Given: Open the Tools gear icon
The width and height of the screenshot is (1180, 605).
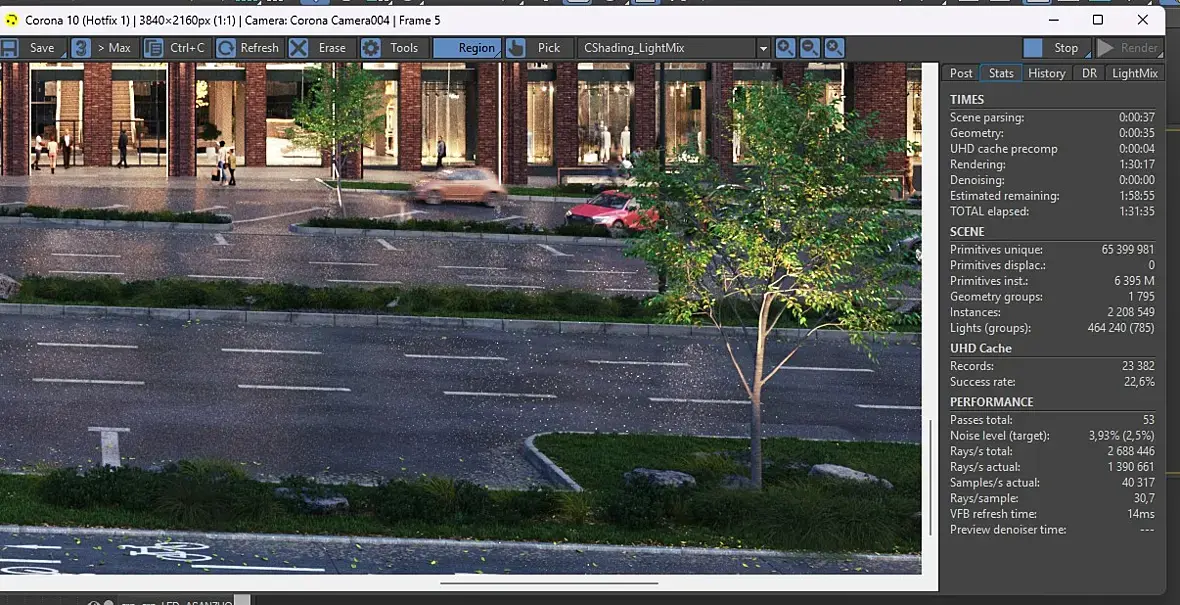Looking at the screenshot, I should (x=371, y=48).
